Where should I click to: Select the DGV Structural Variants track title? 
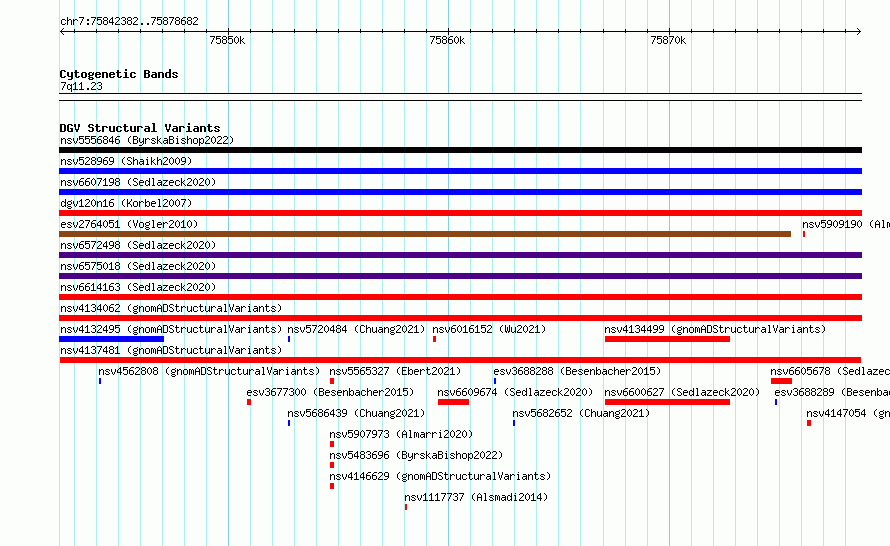click(140, 128)
